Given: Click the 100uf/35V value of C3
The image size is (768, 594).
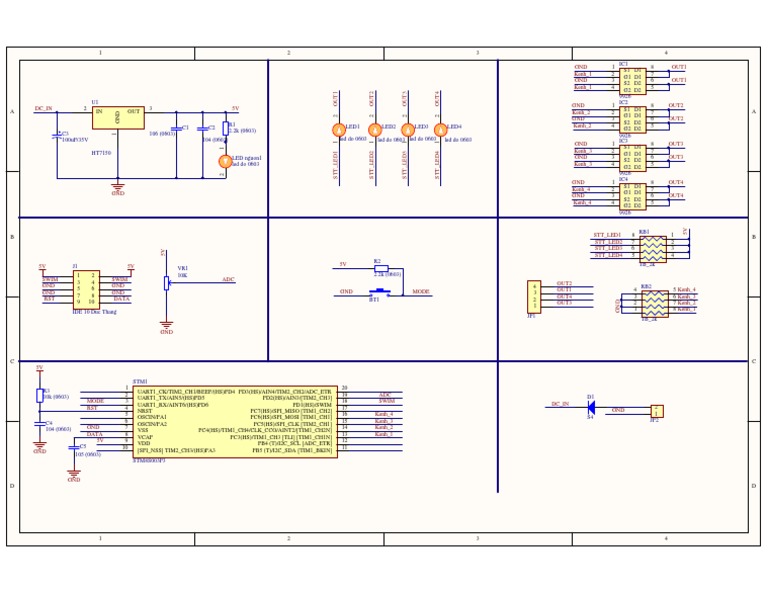Looking at the screenshot, I should [x=75, y=140].
